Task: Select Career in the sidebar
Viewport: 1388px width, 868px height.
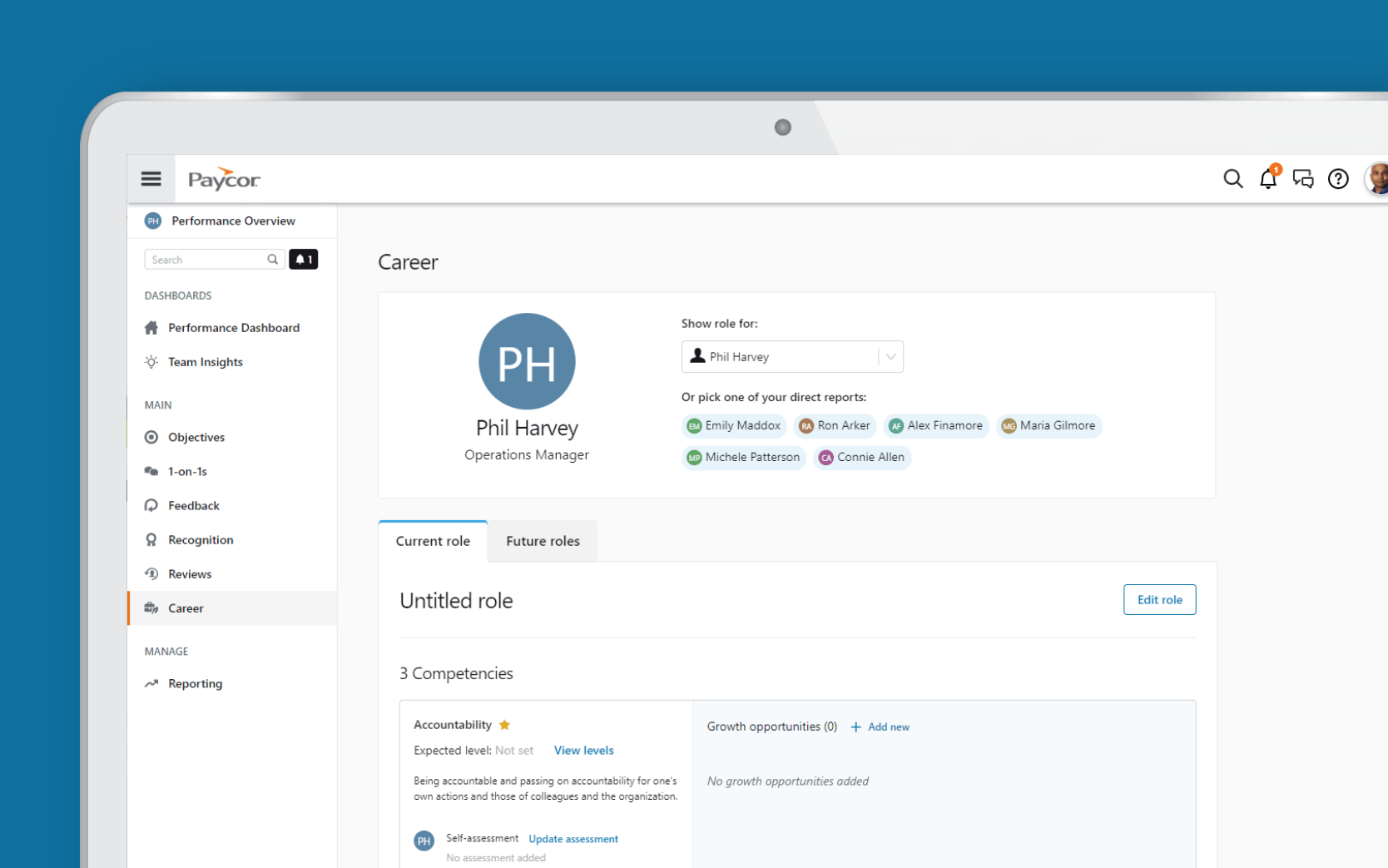Action: [x=232, y=608]
